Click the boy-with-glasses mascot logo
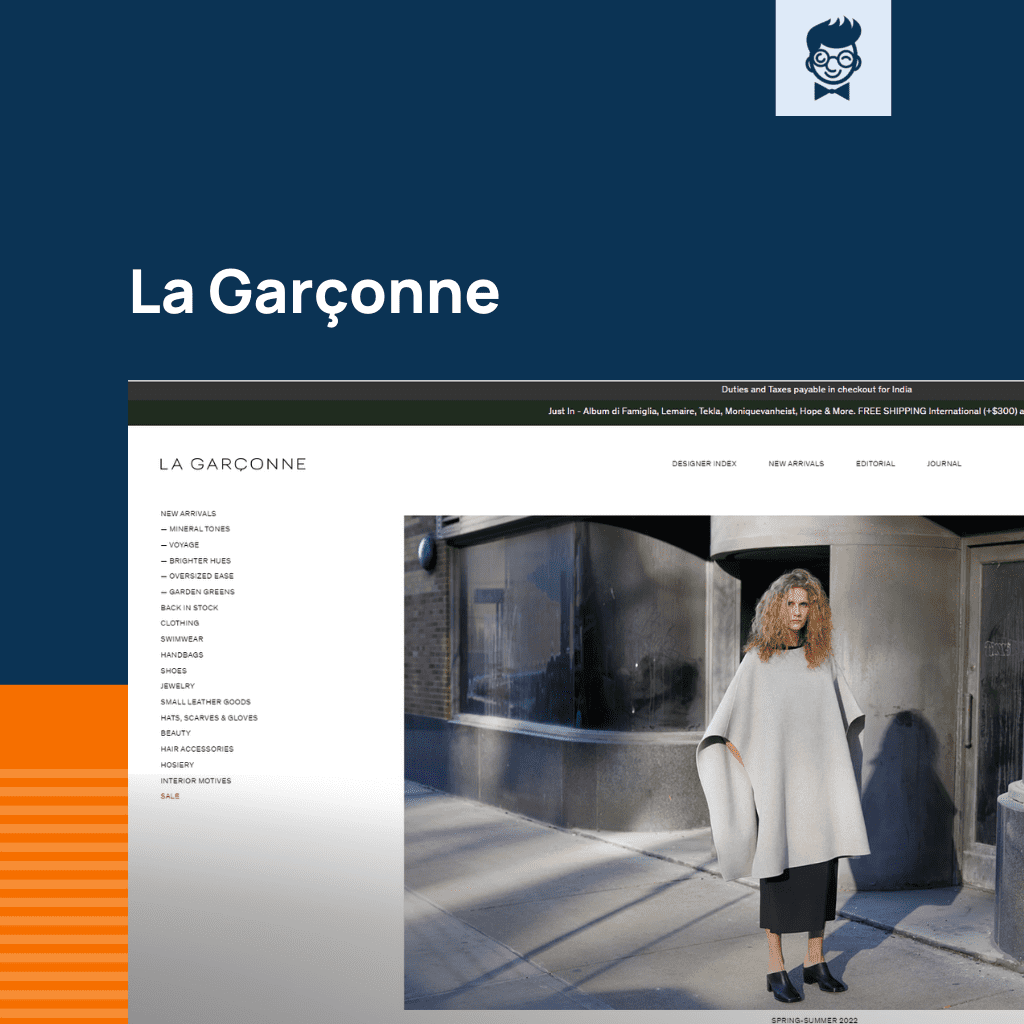 click(x=833, y=58)
